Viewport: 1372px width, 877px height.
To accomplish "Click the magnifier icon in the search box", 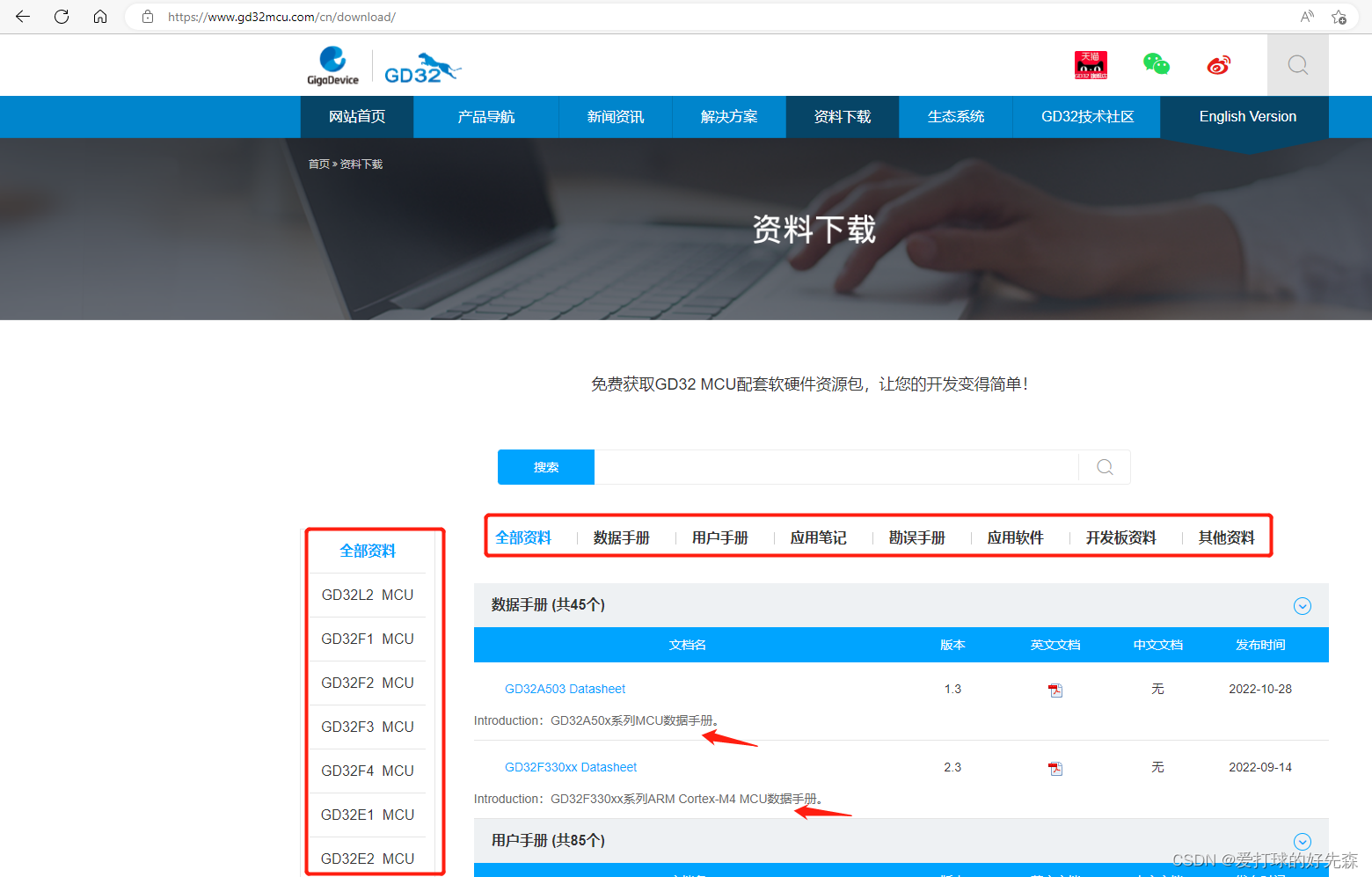I will click(x=1105, y=467).
